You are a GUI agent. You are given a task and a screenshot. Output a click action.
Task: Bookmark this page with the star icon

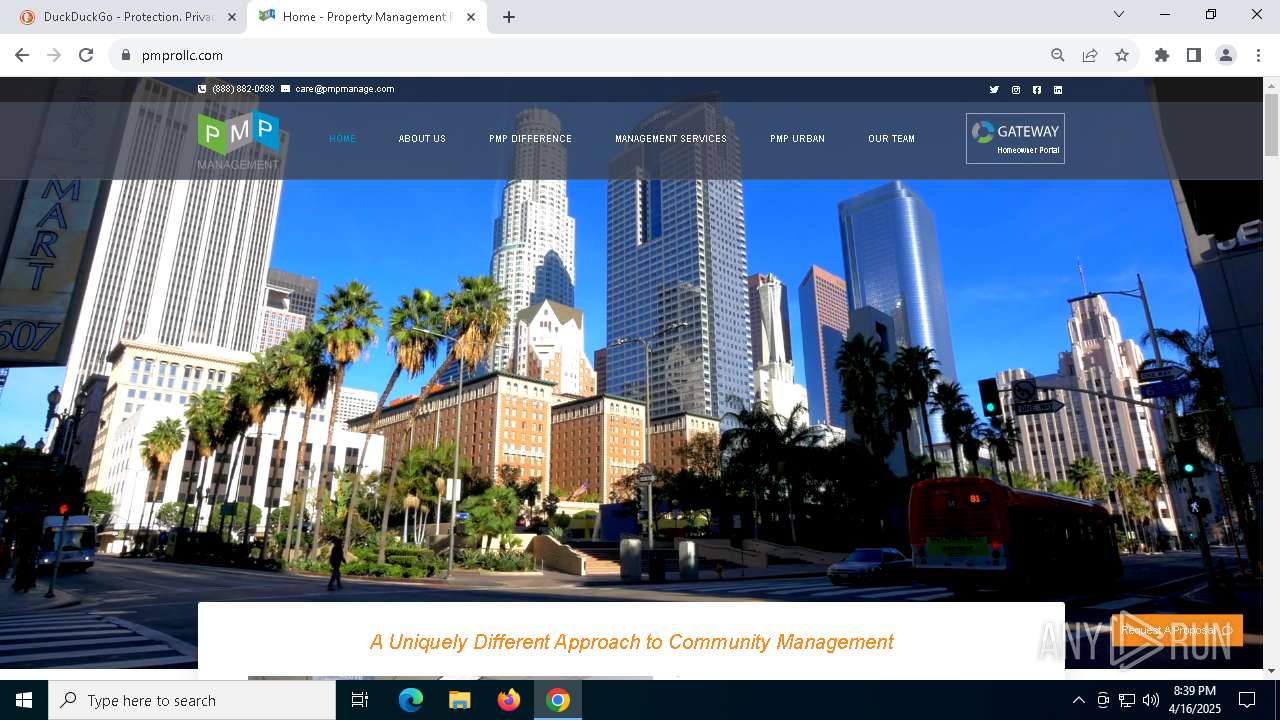click(x=1122, y=55)
